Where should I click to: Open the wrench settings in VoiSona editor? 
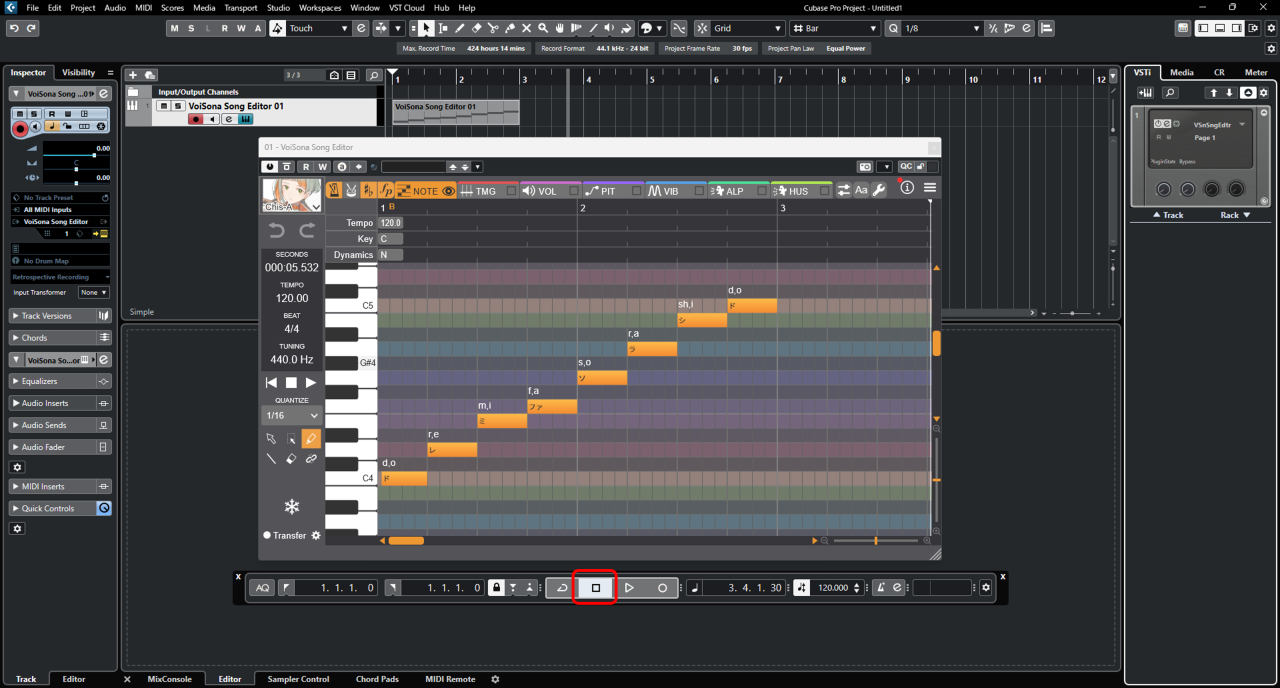[x=879, y=190]
